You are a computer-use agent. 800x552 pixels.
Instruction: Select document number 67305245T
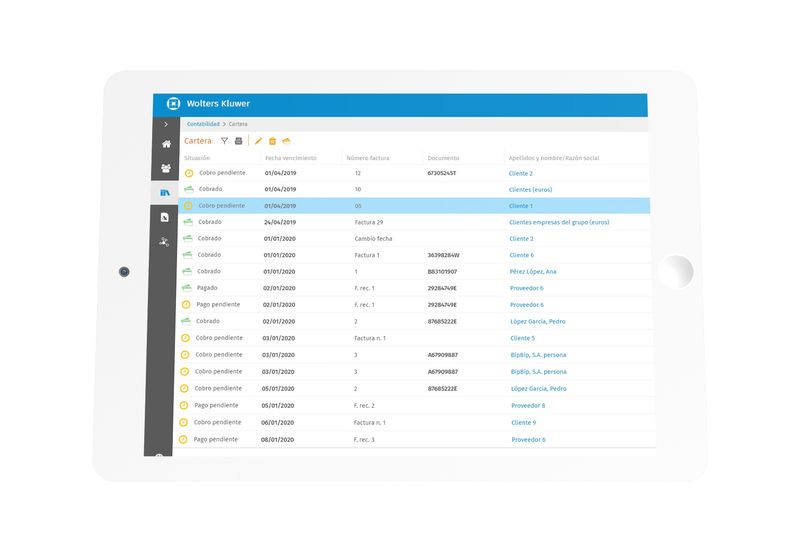pyautogui.click(x=442, y=173)
